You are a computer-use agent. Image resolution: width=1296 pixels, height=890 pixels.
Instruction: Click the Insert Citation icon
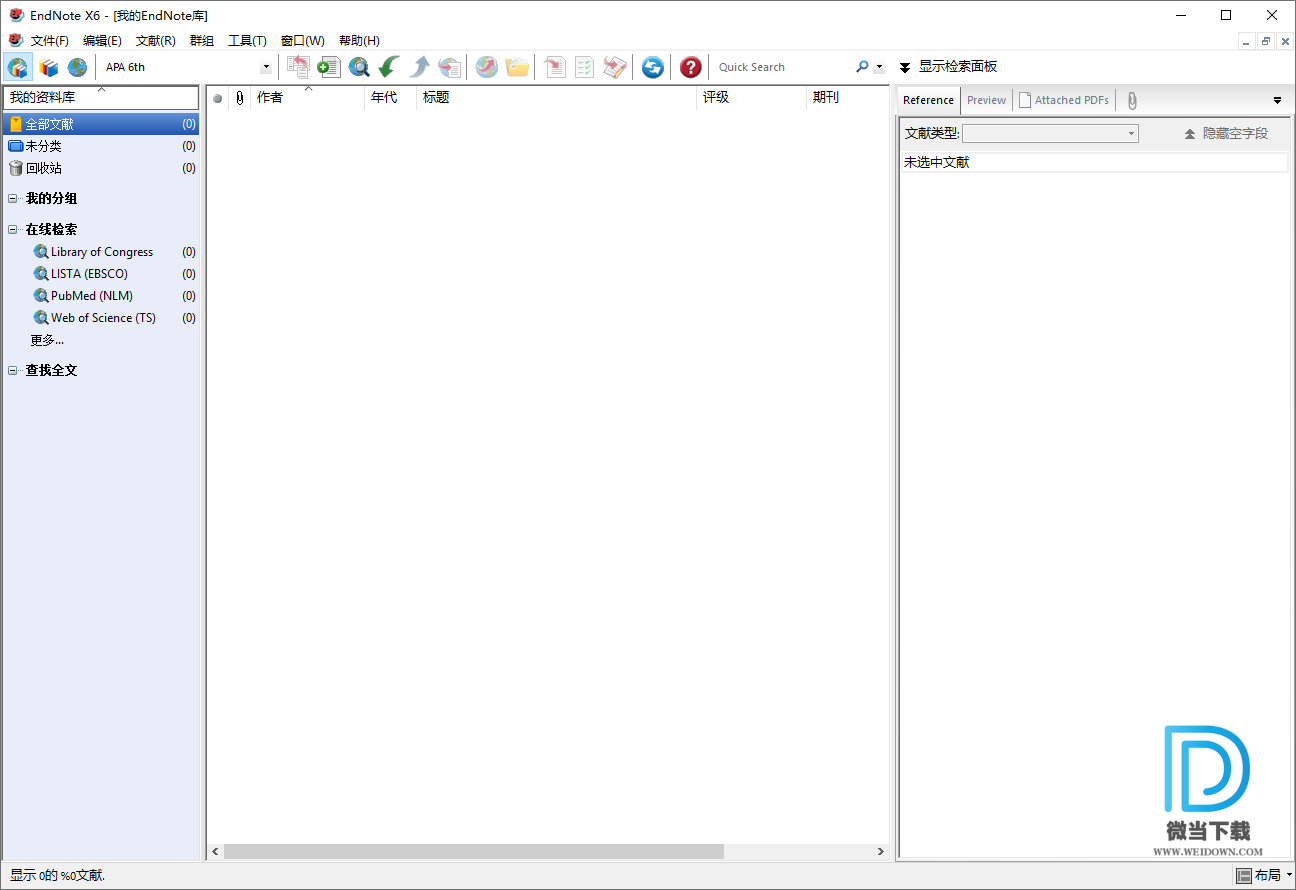coord(554,67)
